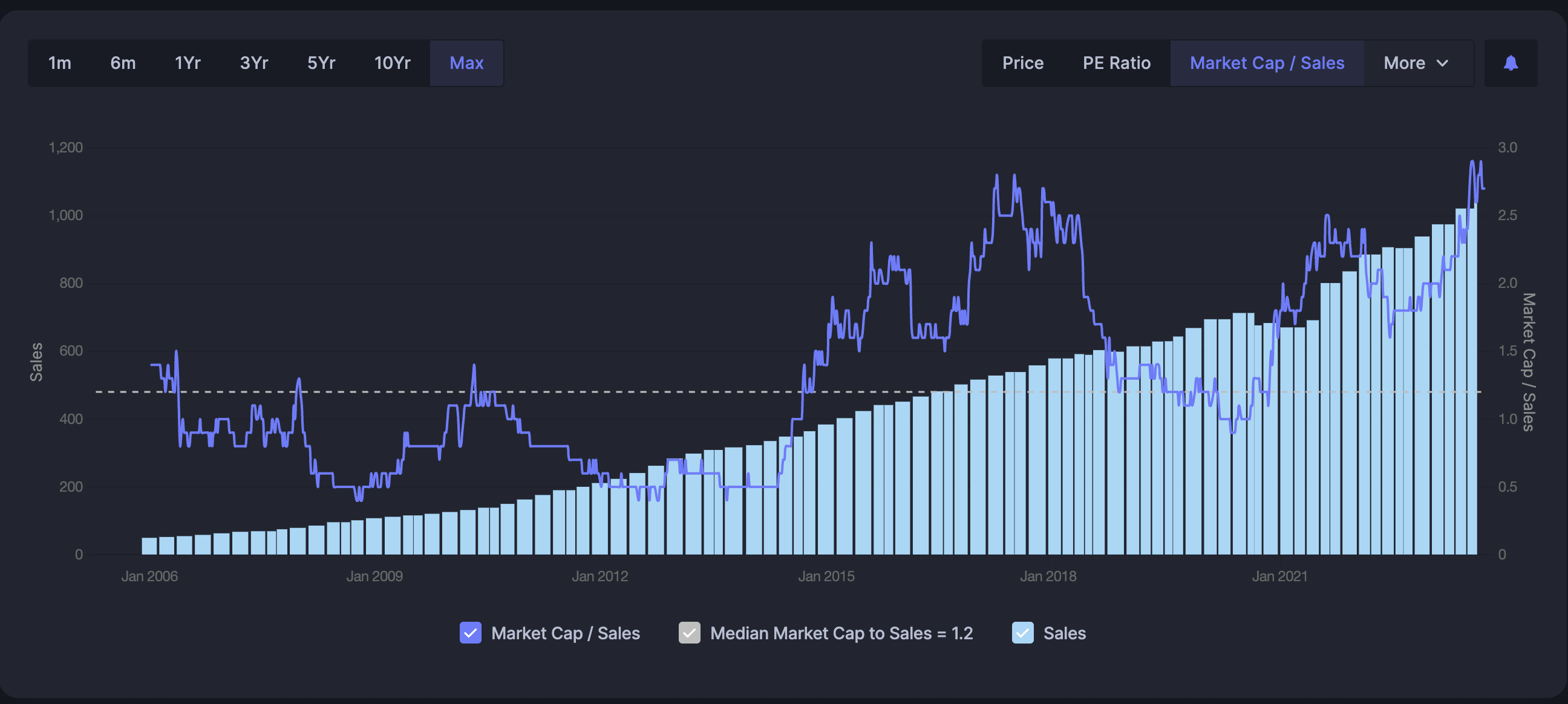This screenshot has width=1568, height=704.
Task: Click the More chevron arrow
Action: pyautogui.click(x=1442, y=64)
